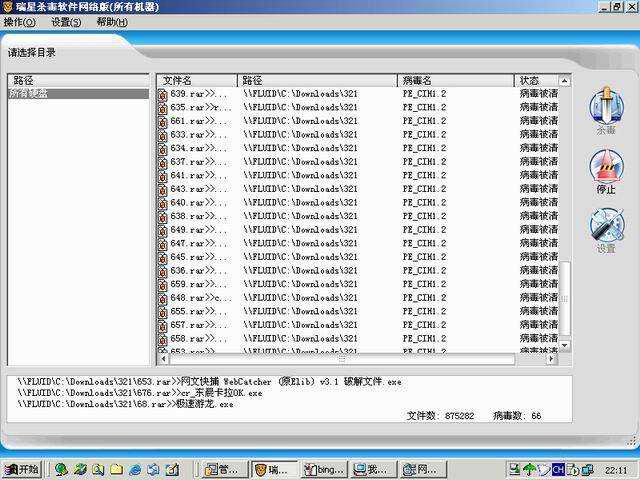Click infected file icon beside 661.rar

(163, 121)
